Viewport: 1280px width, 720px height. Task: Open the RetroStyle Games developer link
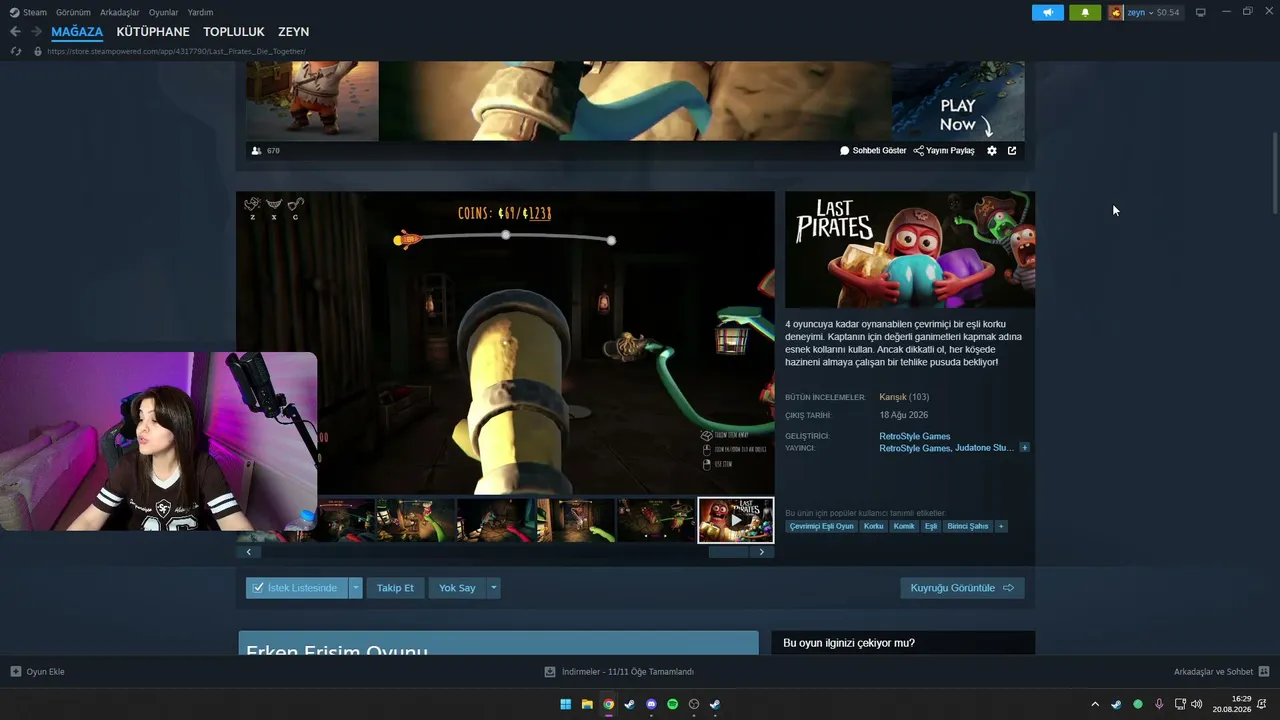(915, 436)
